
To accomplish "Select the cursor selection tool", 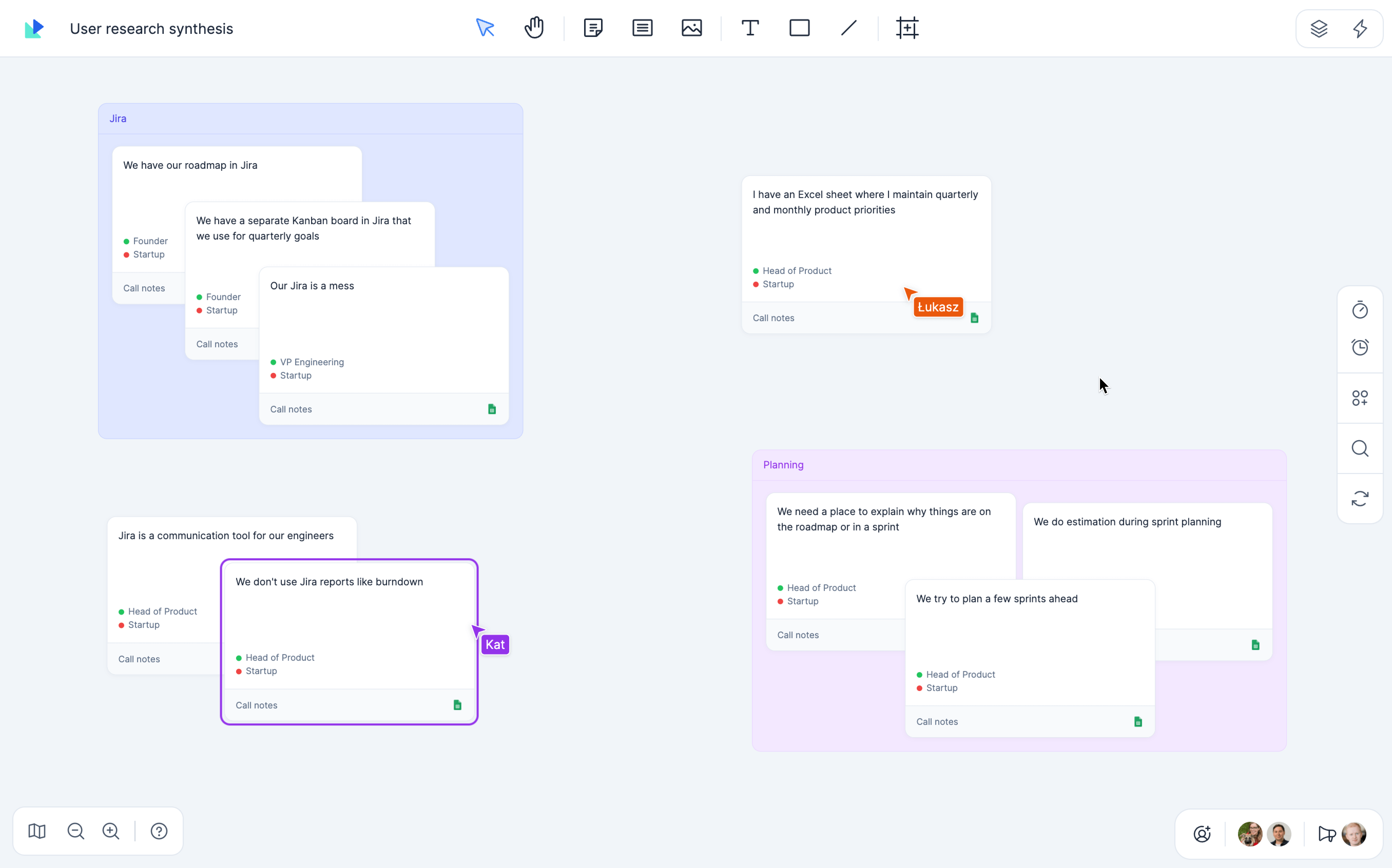I will 485,27.
